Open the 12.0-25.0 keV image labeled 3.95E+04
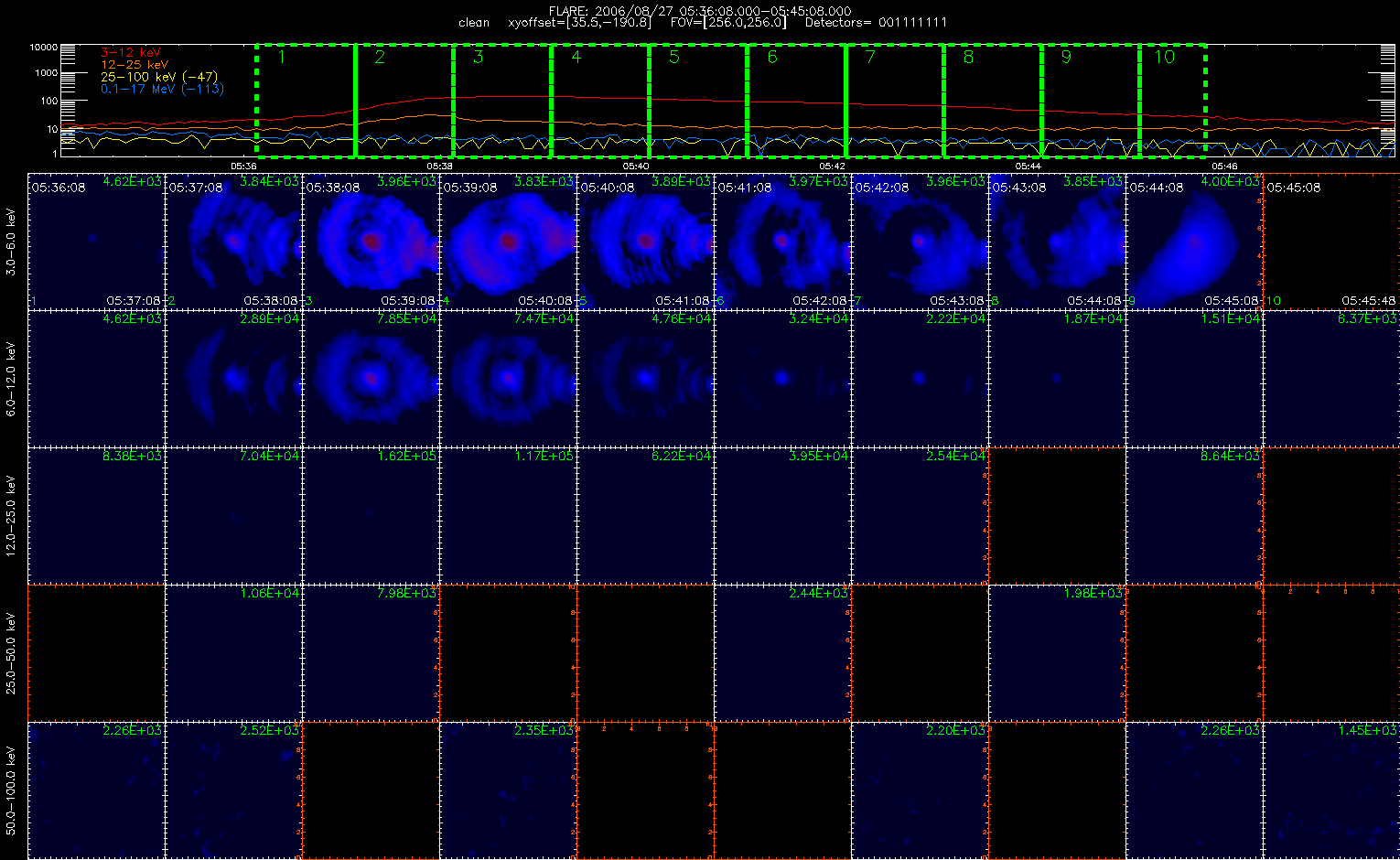Image resolution: width=1400 pixels, height=860 pixels. click(782, 515)
